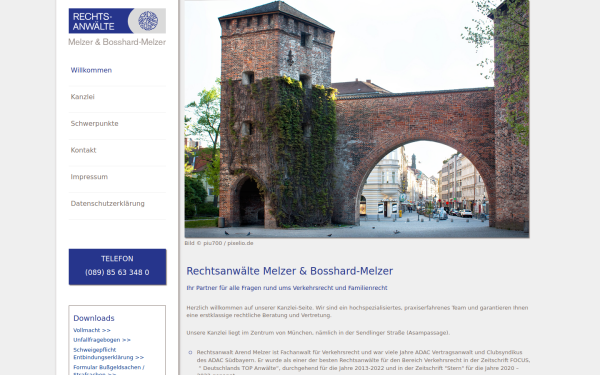
Task: Go to Schwerpunkte in the navigation
Action: 94,124
